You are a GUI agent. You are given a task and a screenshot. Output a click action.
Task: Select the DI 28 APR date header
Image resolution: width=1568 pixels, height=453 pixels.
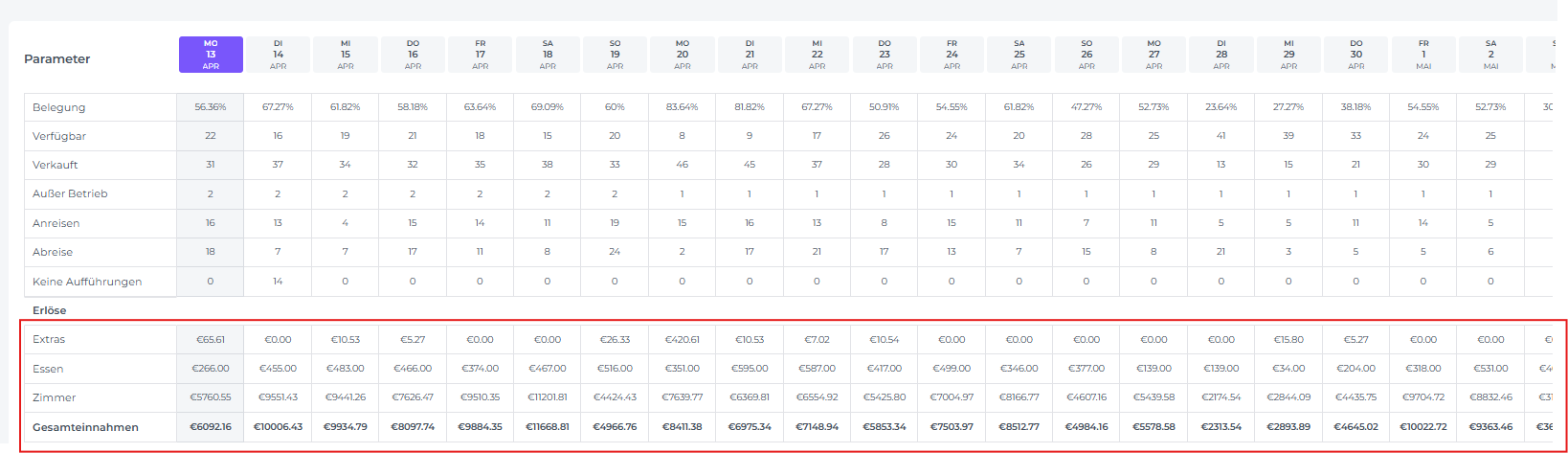pyautogui.click(x=1221, y=55)
